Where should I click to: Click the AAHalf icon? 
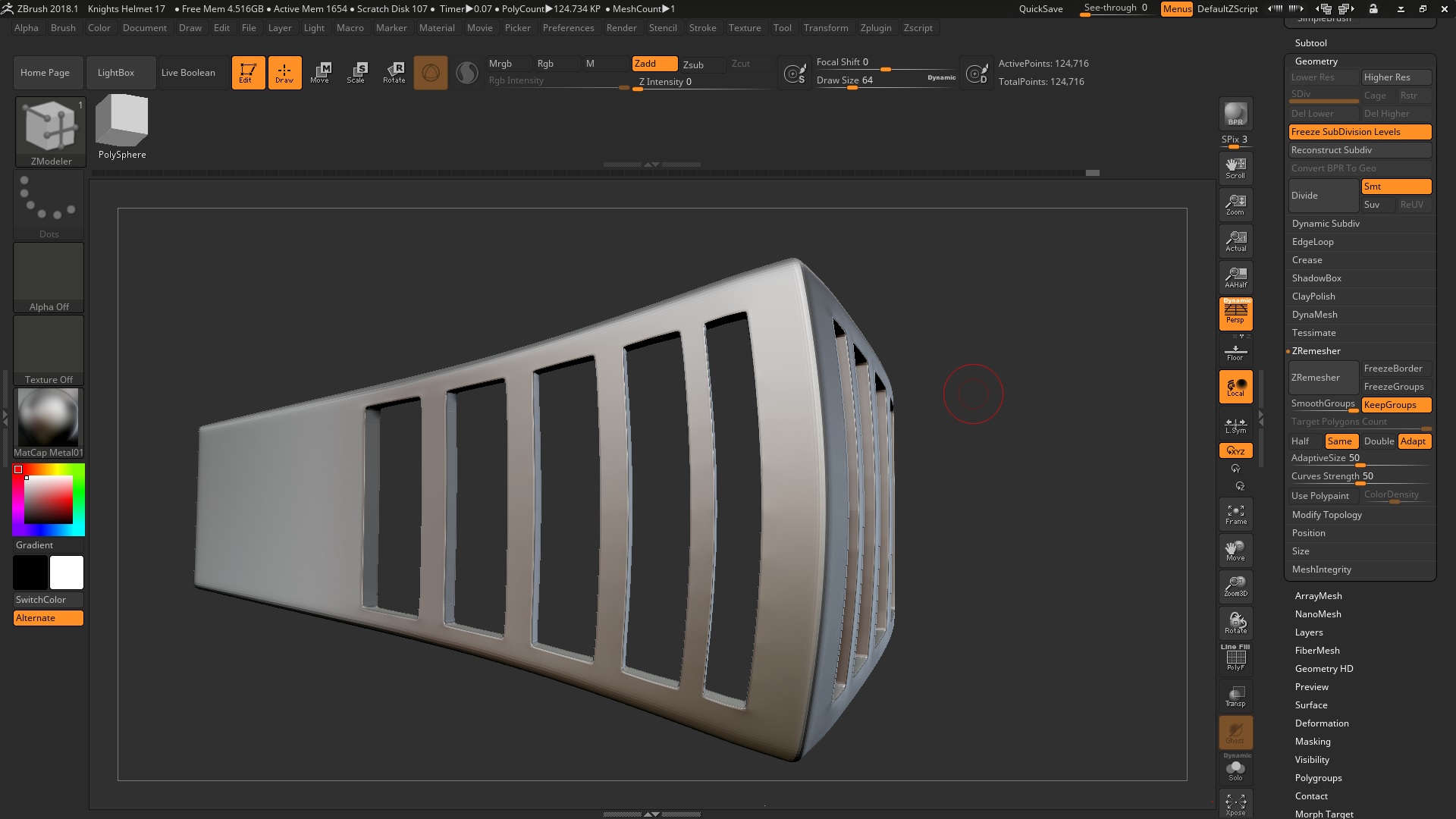1235,277
